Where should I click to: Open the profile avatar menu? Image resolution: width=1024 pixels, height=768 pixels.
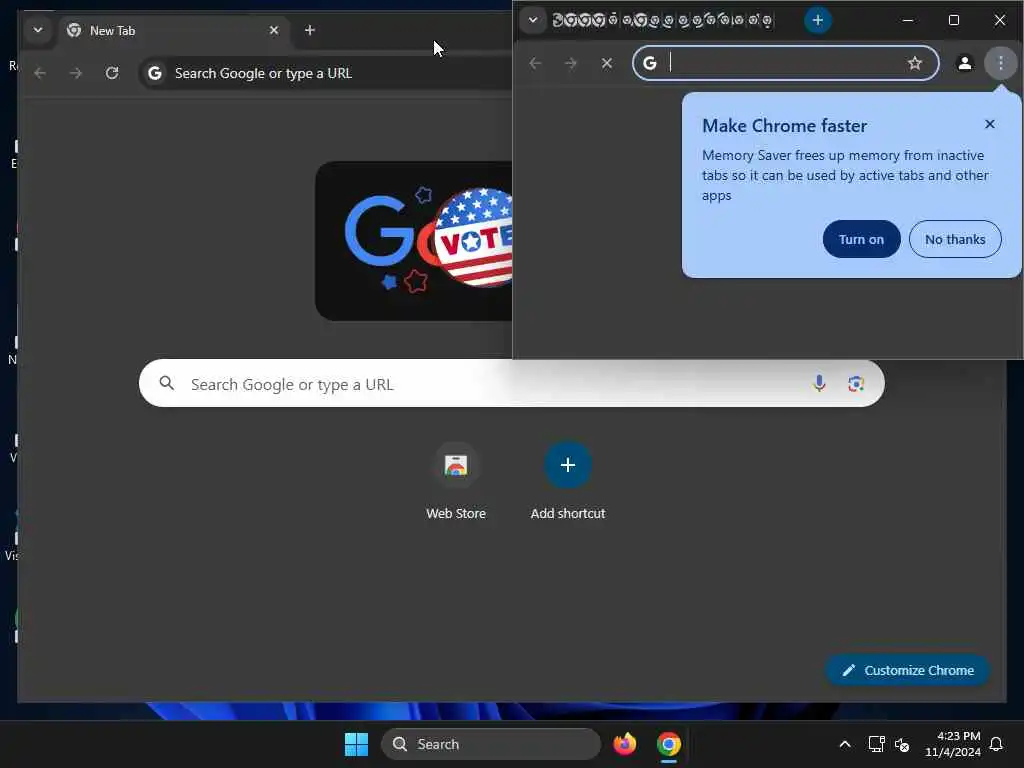[x=965, y=63]
